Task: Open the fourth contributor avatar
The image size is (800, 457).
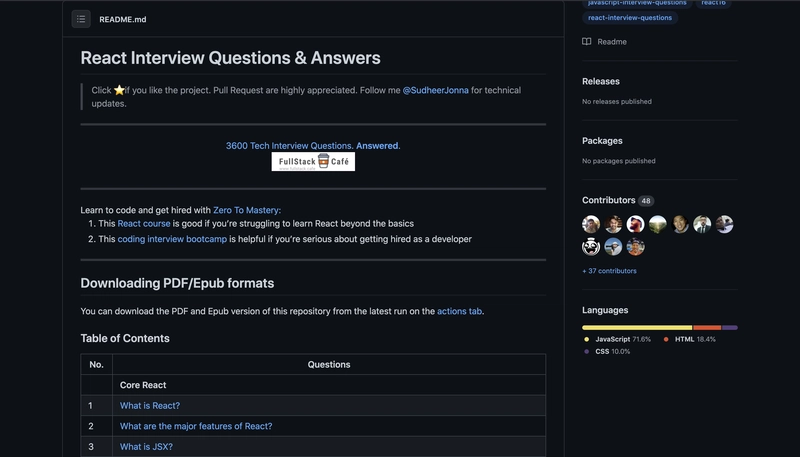Action: [658, 224]
